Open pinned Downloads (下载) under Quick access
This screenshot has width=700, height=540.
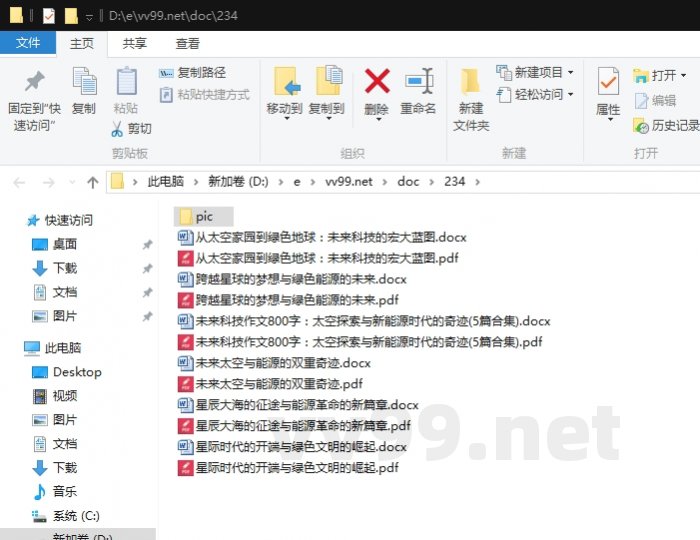click(x=54, y=268)
